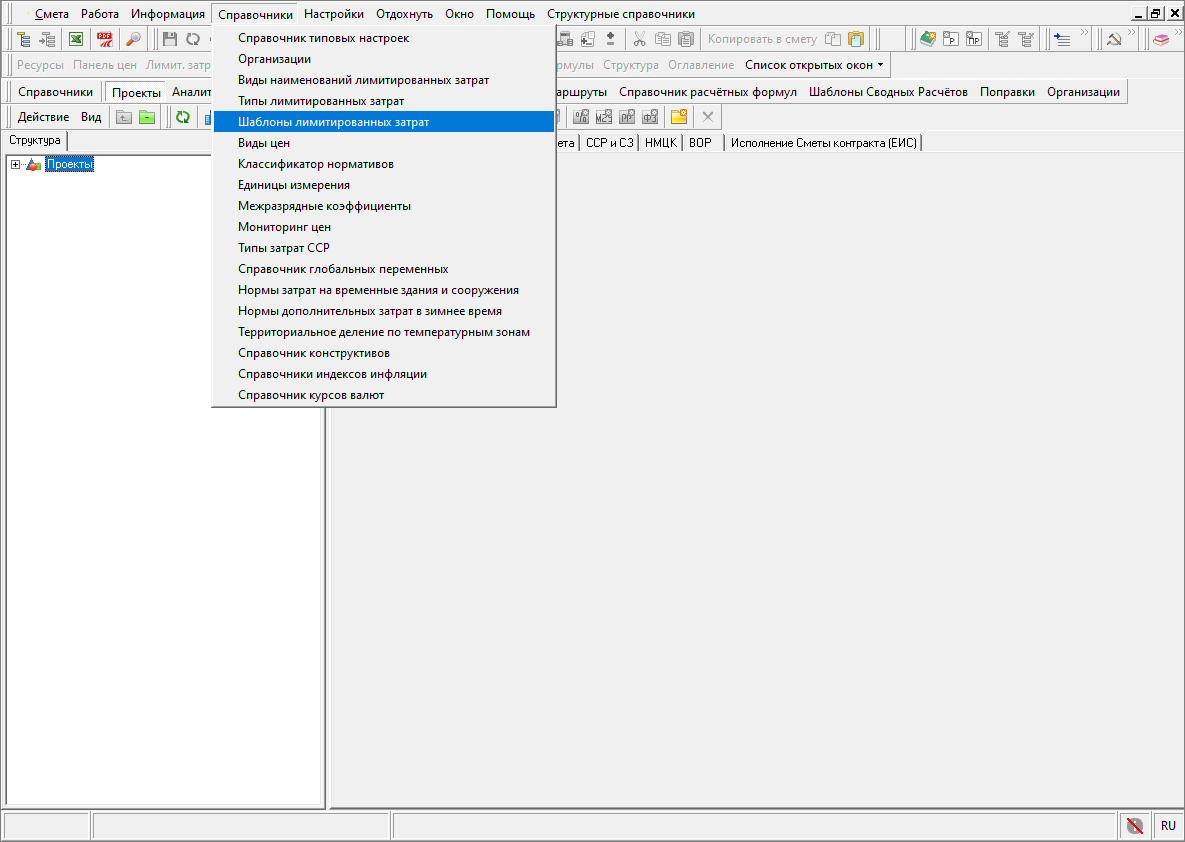Click the Excel export icon

coord(76,39)
